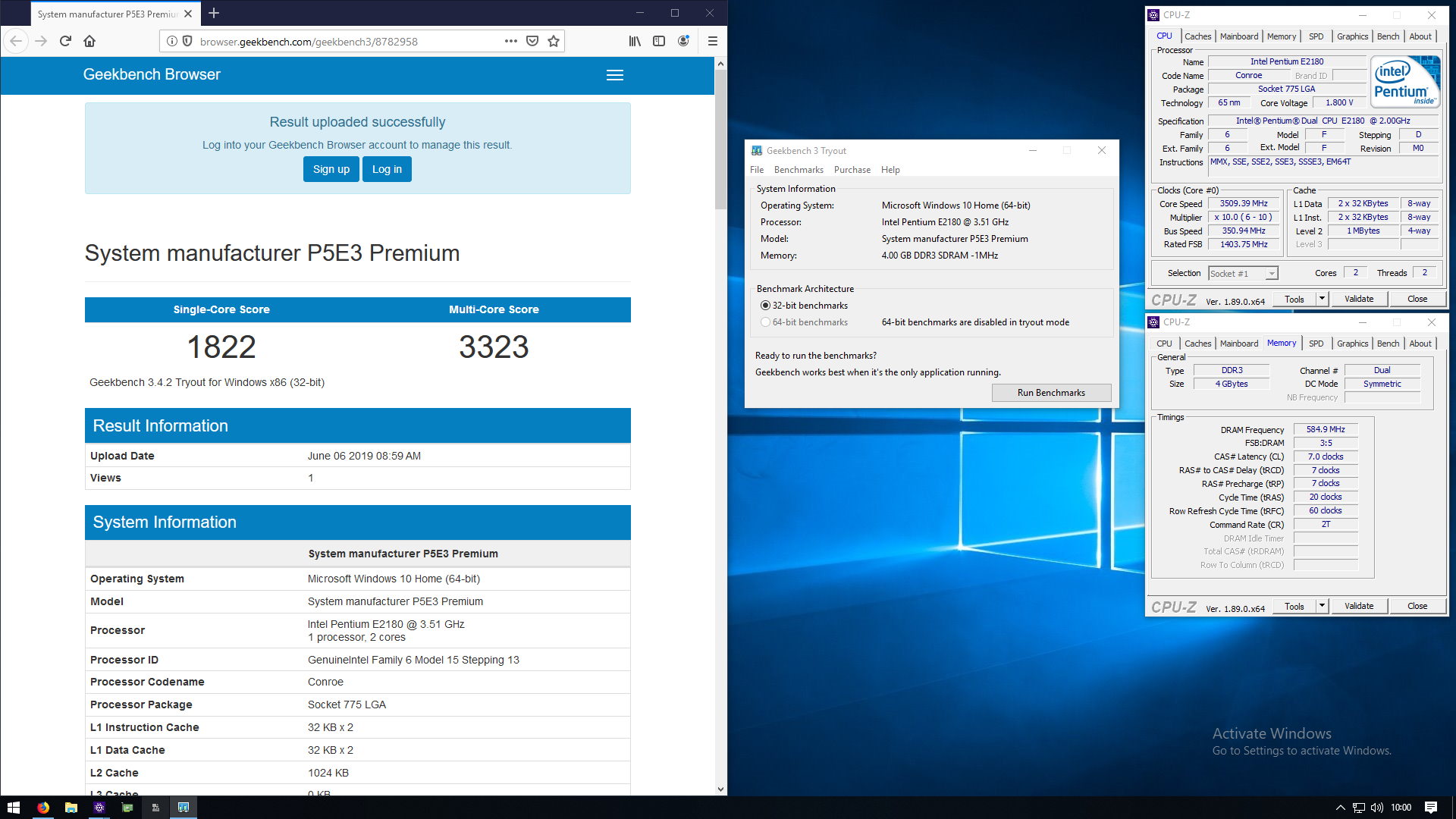The width and height of the screenshot is (1456, 819).
Task: Close the System manufacturer P5E3 Premium tab
Action: [x=188, y=14]
